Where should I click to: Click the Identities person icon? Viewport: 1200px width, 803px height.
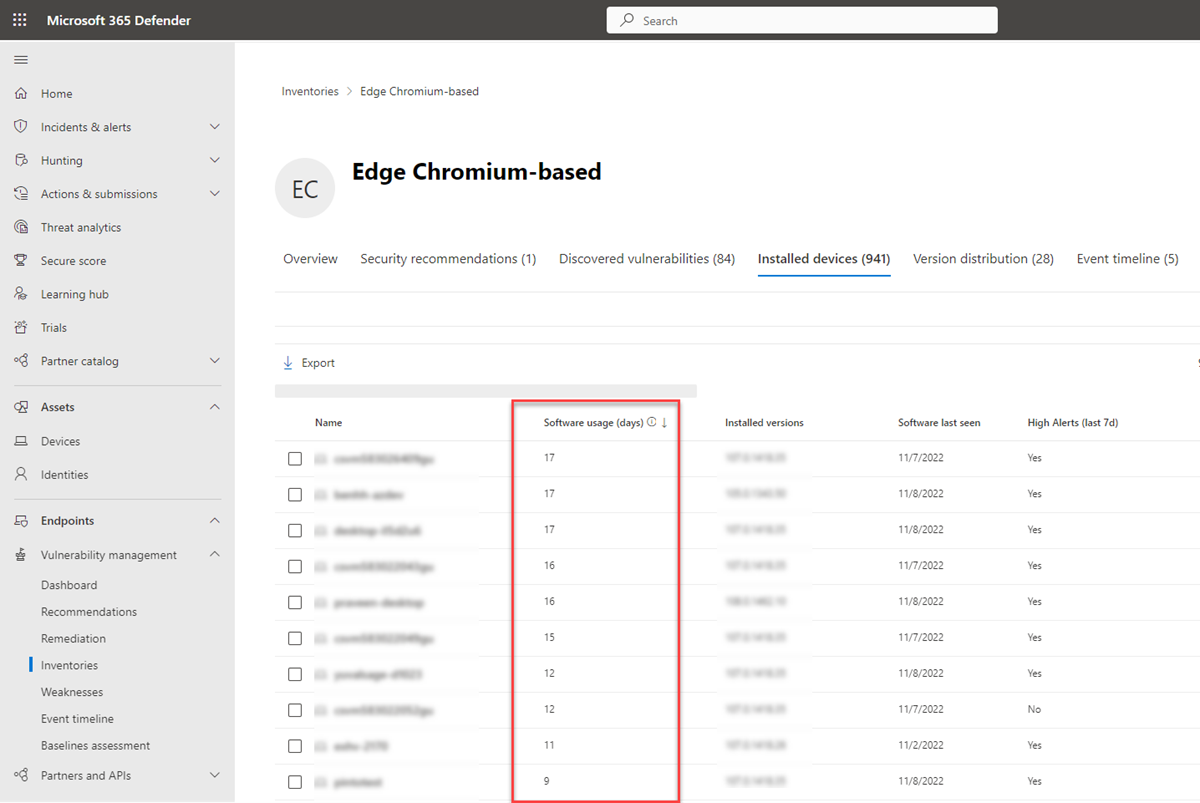[x=21, y=474]
